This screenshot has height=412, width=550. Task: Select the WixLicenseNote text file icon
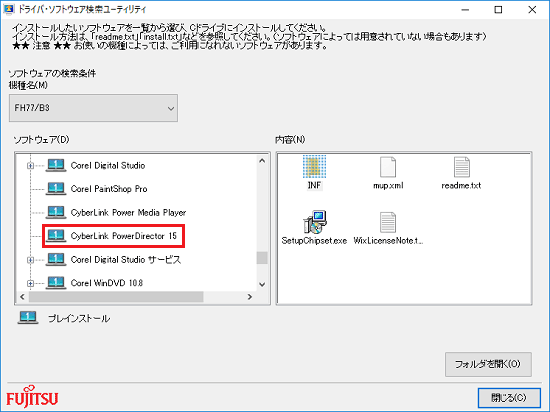(x=388, y=222)
